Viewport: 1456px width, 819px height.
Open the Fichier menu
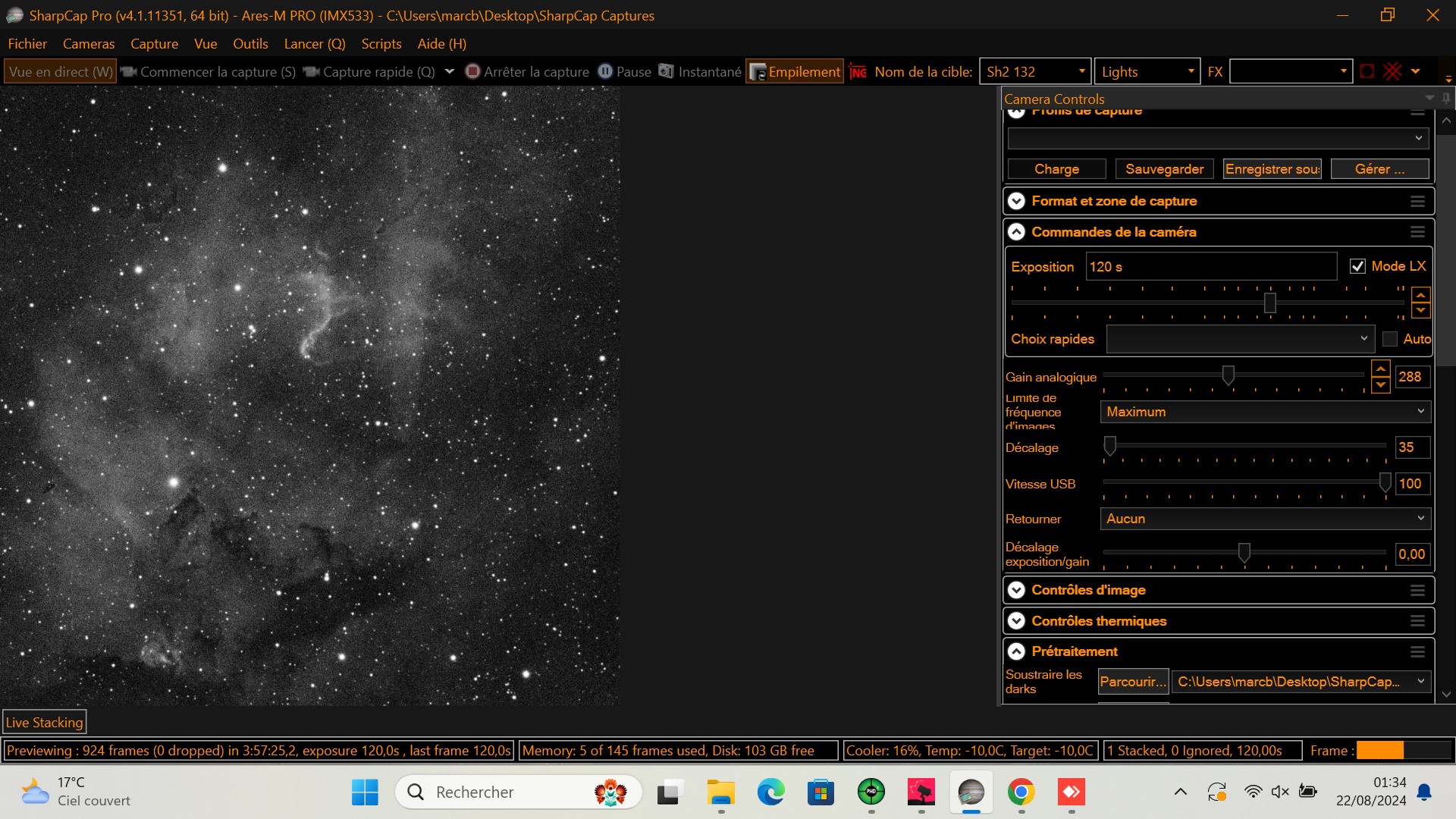27,44
